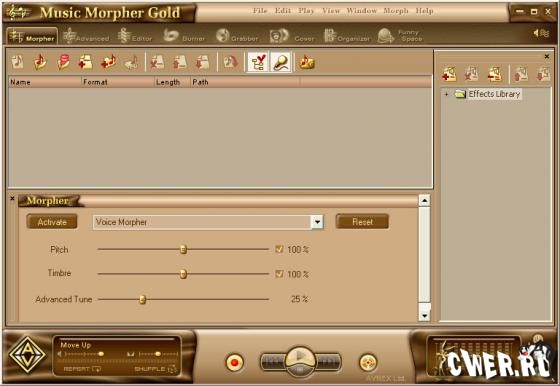Viewport: 560px width, 386px height.
Task: Remove selected file with the X document icon
Action: coord(157,62)
